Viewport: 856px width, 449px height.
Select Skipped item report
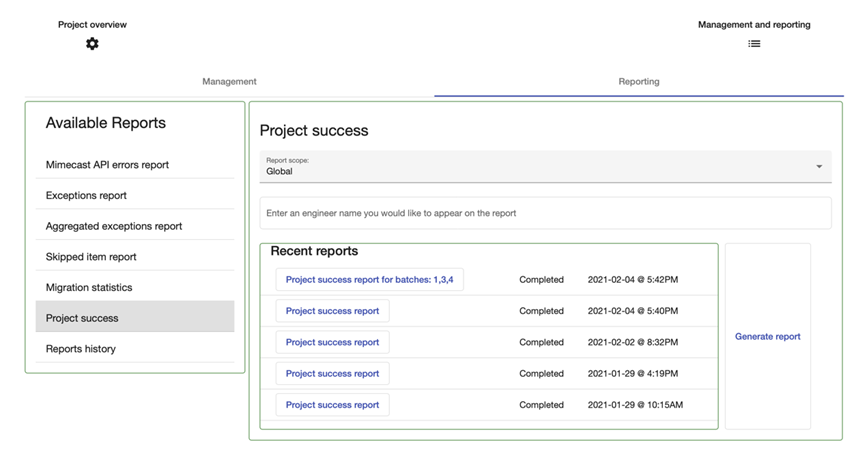[91, 257]
